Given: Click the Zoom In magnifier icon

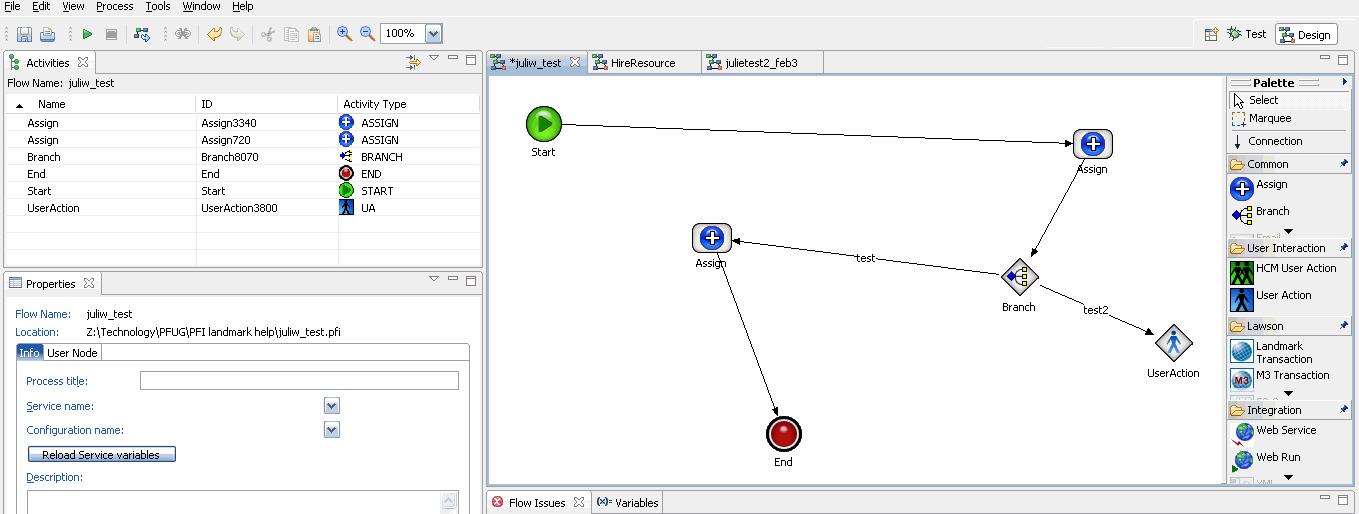Looking at the screenshot, I should point(344,33).
